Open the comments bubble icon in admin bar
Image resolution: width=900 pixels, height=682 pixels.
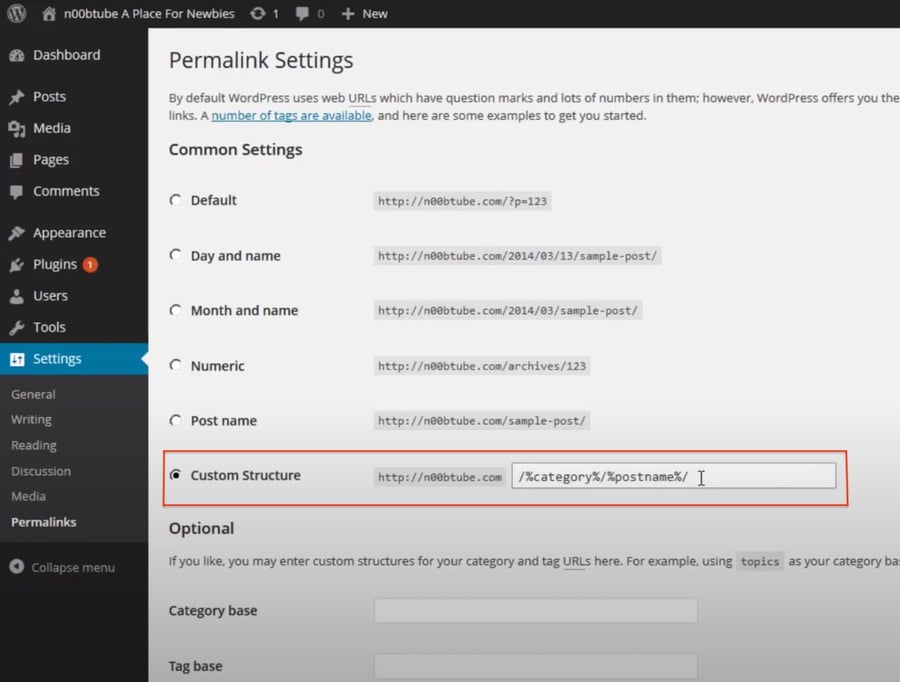[302, 14]
